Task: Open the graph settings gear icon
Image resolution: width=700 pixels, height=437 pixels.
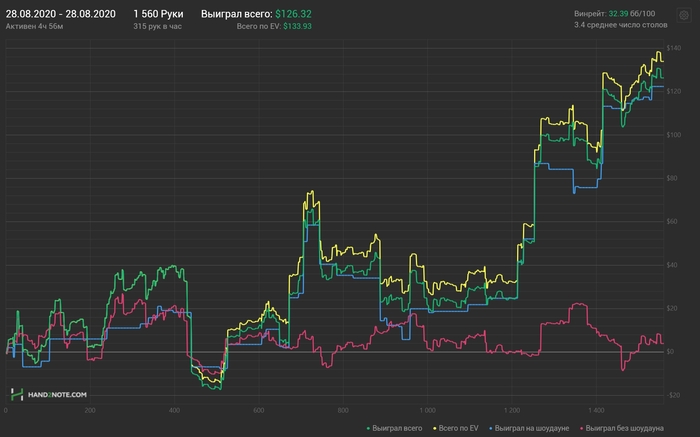Action: coord(683,15)
